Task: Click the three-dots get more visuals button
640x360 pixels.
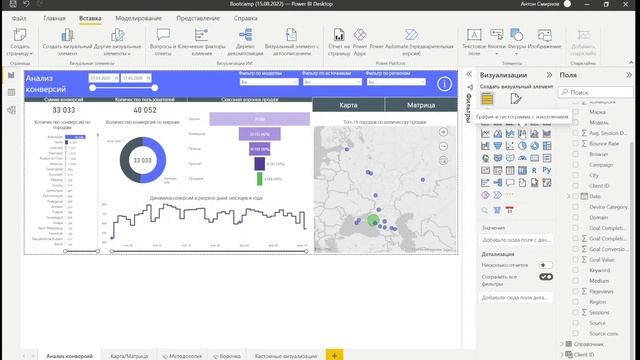Action: coord(510,195)
